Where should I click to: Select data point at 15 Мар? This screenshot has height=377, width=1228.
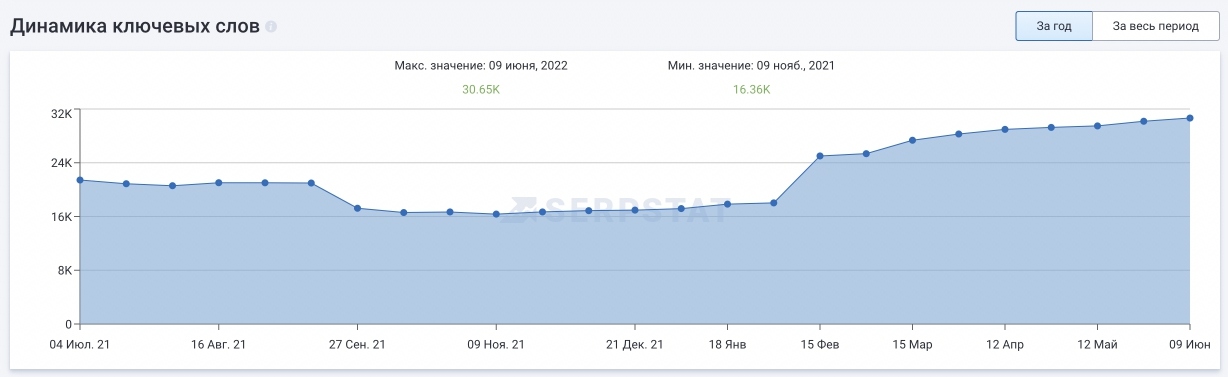pos(912,140)
